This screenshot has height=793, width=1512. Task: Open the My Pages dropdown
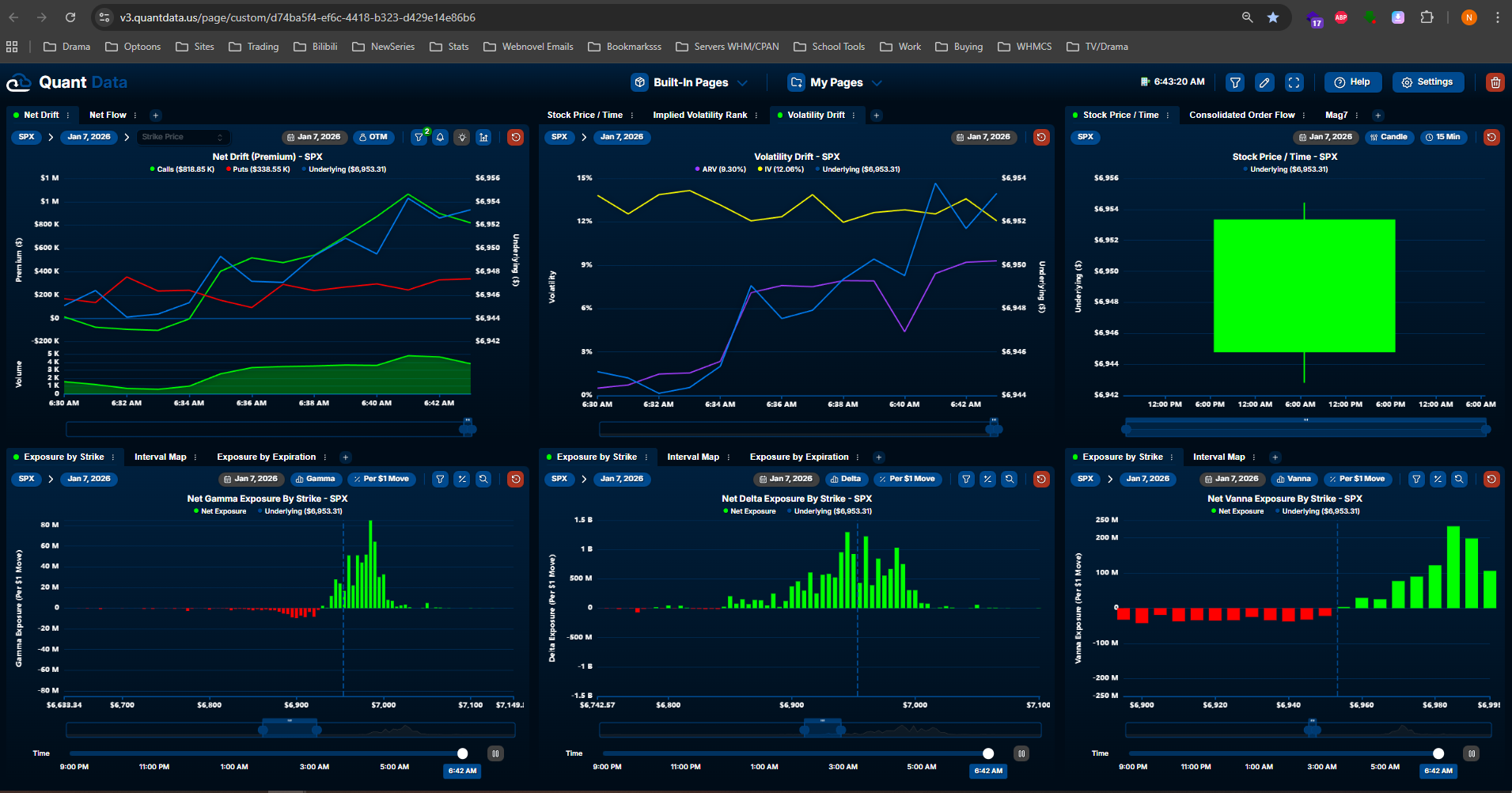tap(836, 82)
